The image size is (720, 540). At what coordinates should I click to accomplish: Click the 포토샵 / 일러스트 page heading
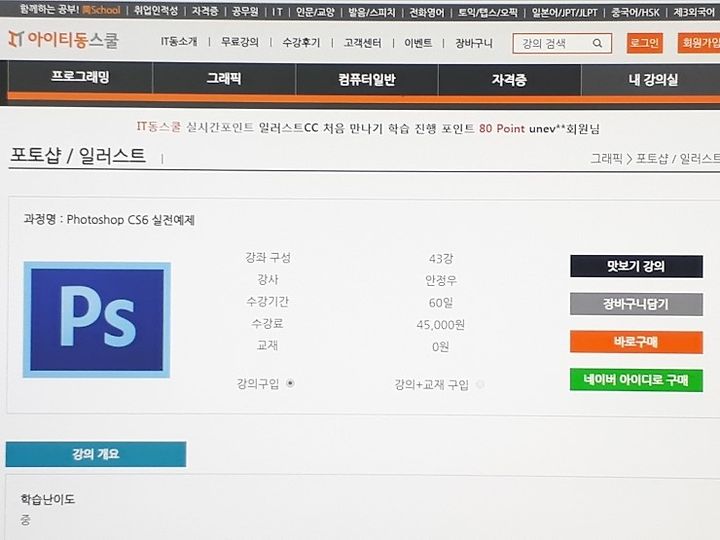tap(78, 156)
